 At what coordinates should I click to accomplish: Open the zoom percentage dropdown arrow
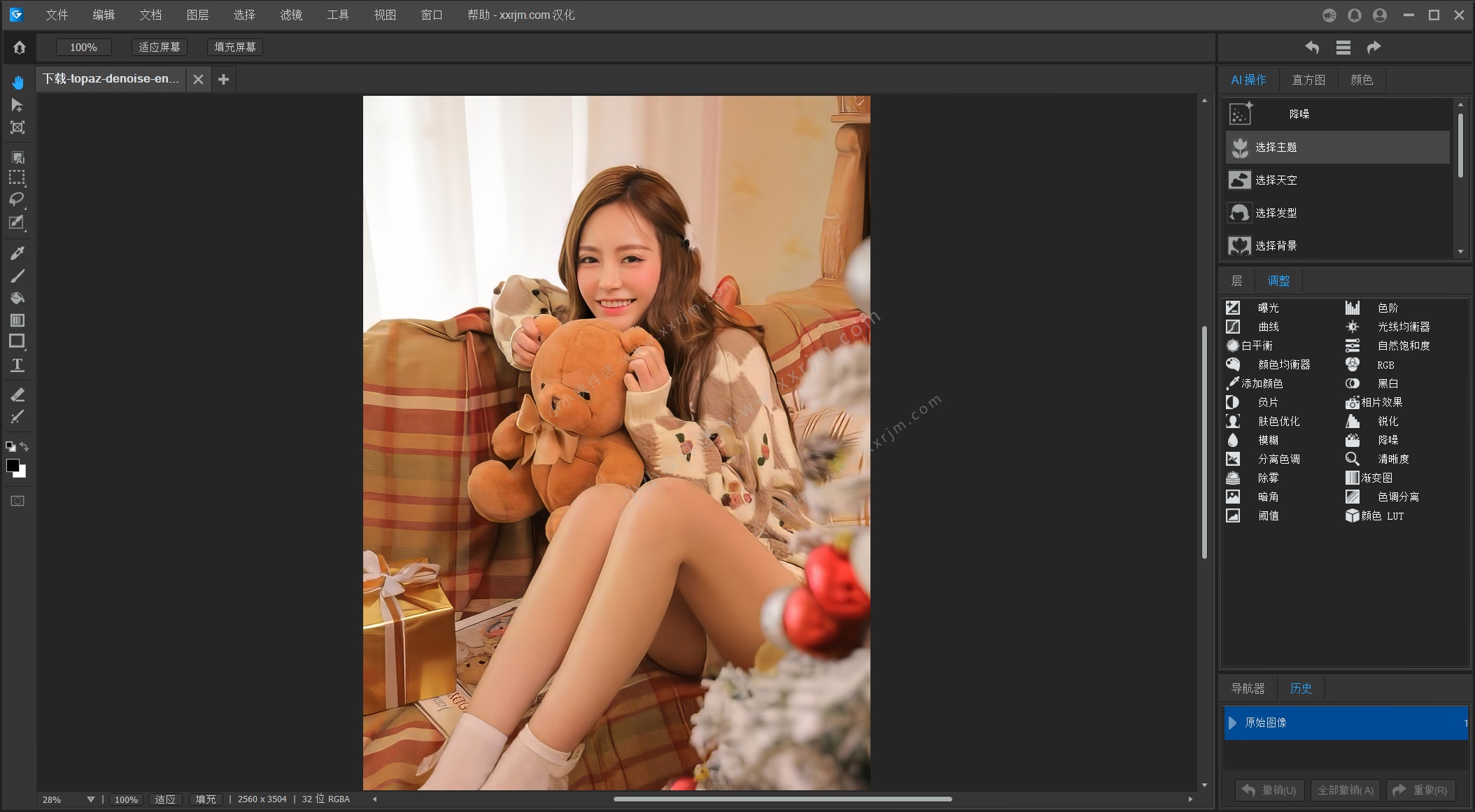coord(90,799)
